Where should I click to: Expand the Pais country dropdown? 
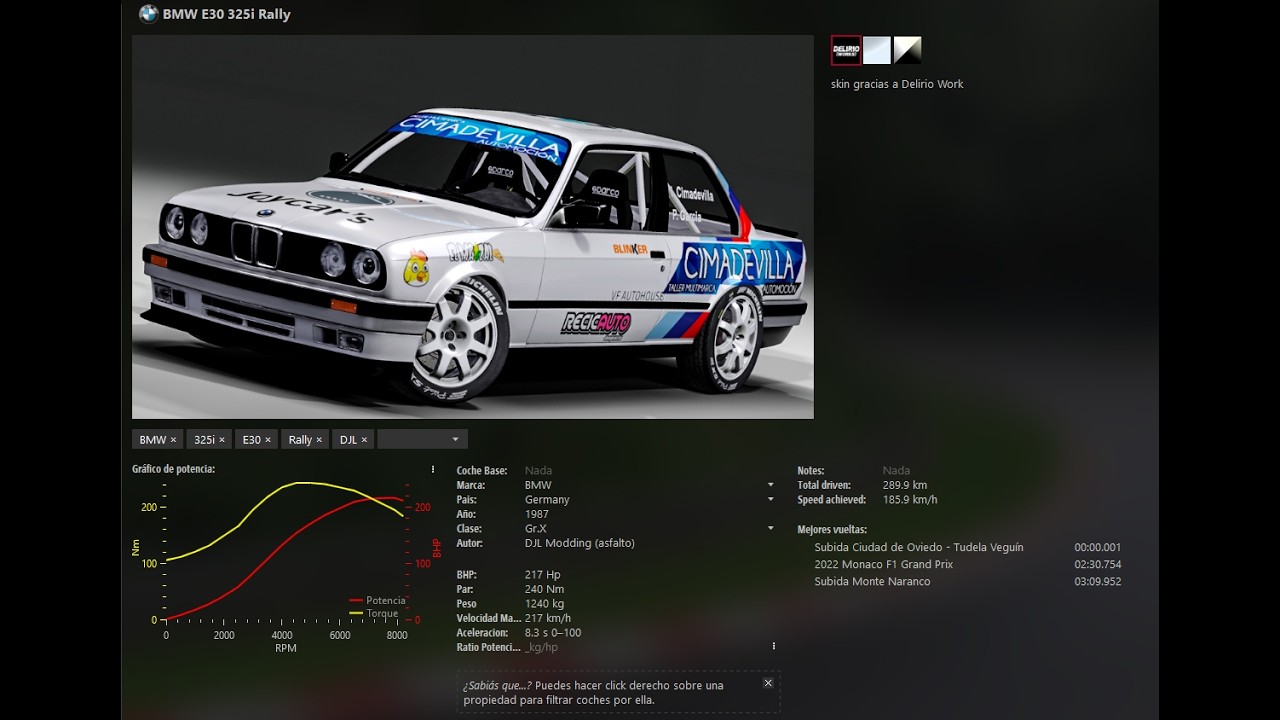(x=770, y=499)
